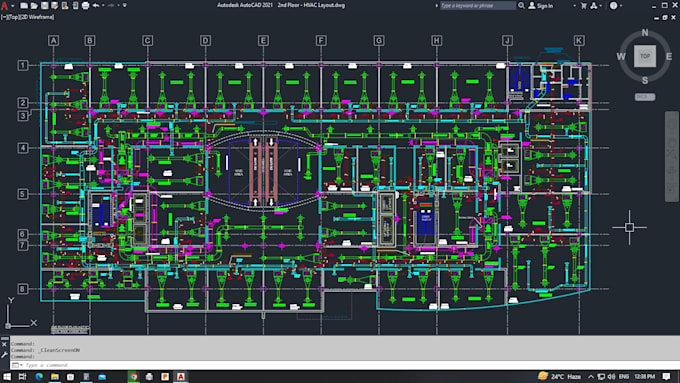
Task: Click the TOP face of the ViewCube
Action: (x=645, y=56)
